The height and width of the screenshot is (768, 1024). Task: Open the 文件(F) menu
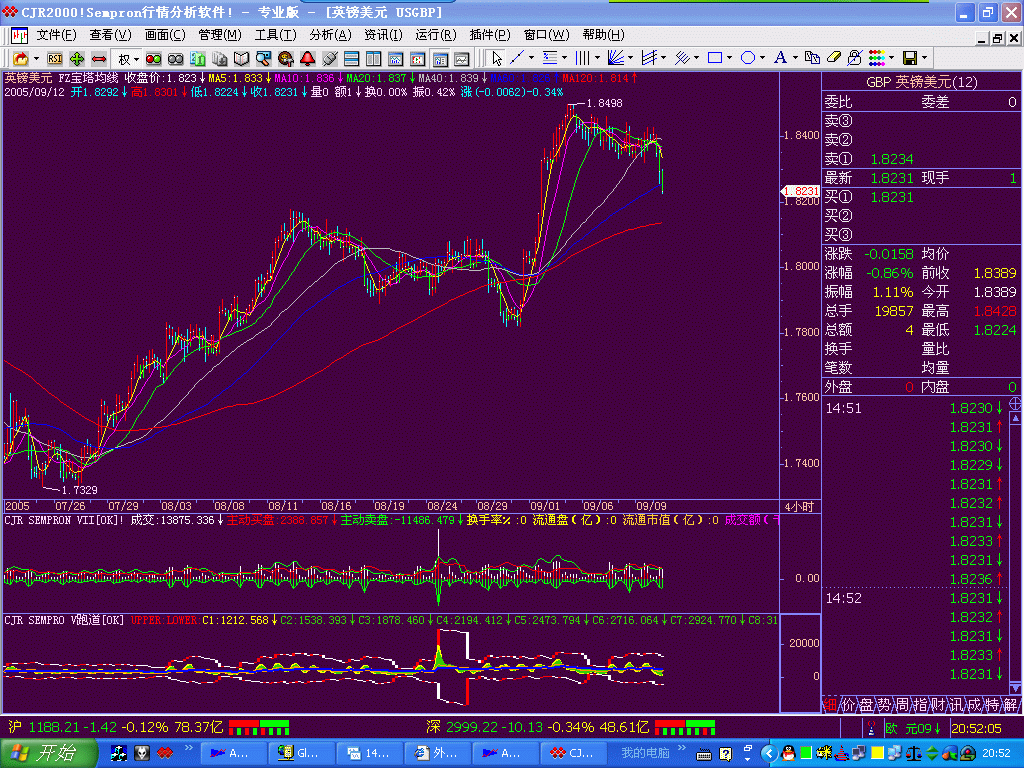[x=56, y=35]
